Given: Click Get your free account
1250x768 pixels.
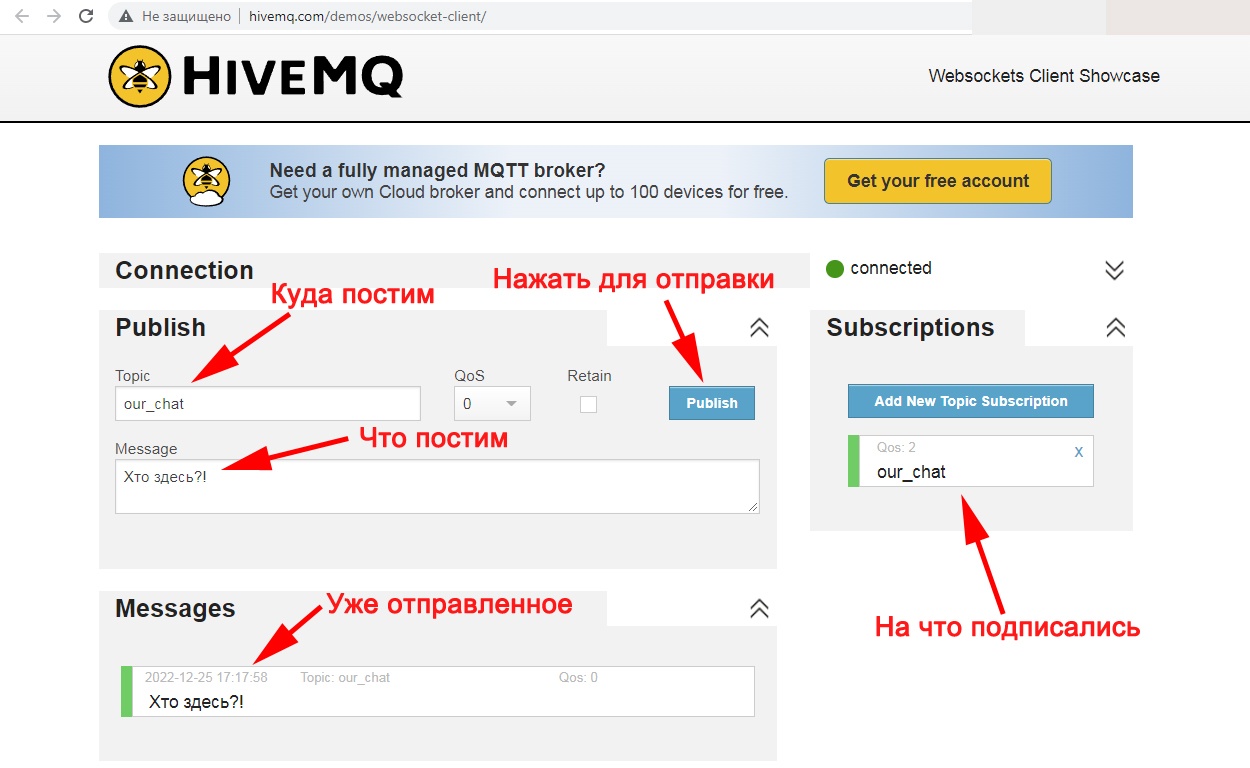Looking at the screenshot, I should 937,181.
